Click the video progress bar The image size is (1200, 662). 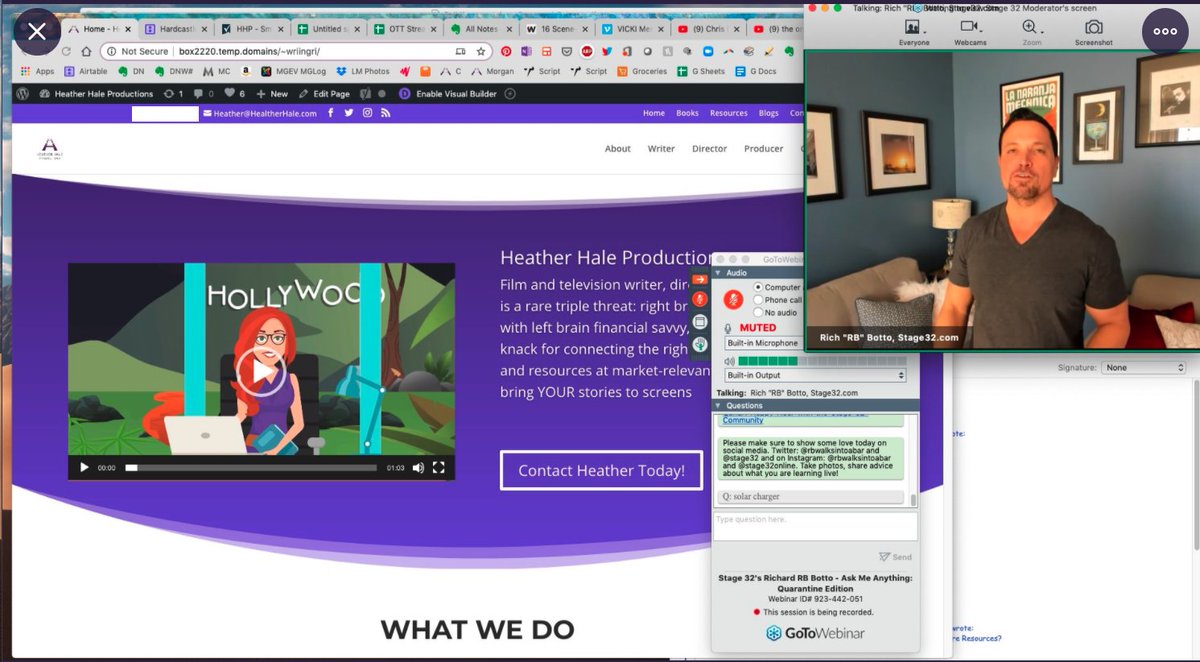(x=251, y=467)
